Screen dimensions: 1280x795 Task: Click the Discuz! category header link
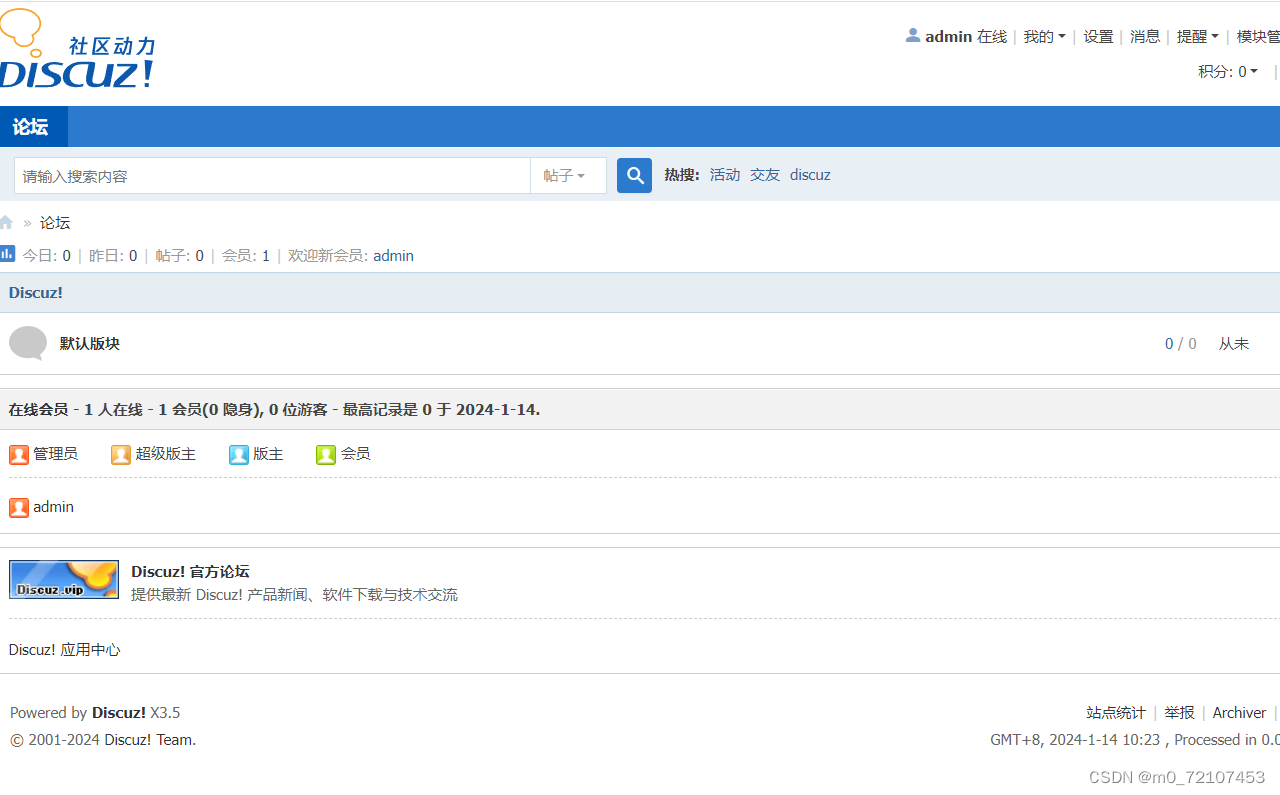coord(36,293)
